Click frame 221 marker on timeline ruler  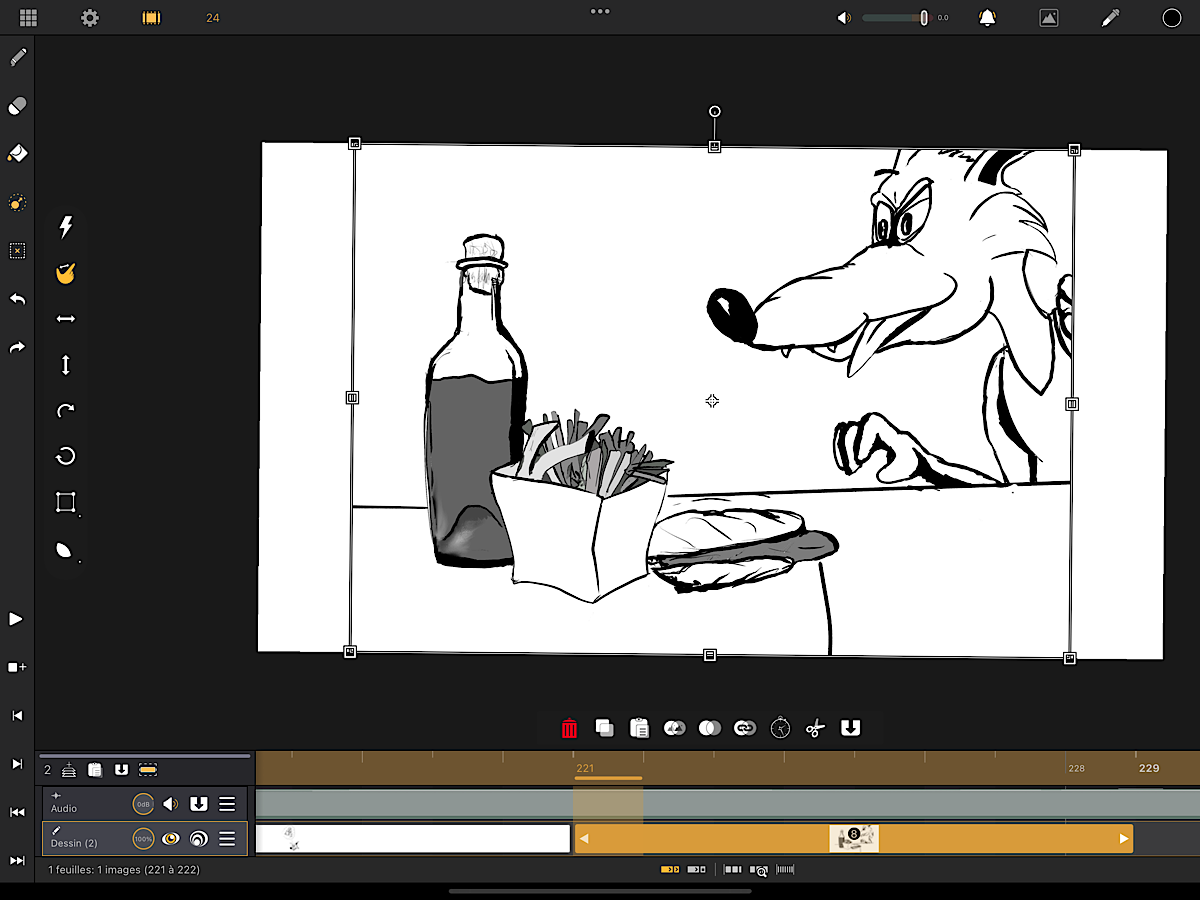(585, 768)
